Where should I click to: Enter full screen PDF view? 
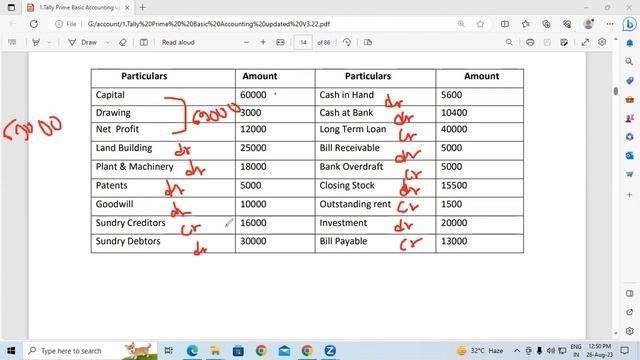pos(585,42)
